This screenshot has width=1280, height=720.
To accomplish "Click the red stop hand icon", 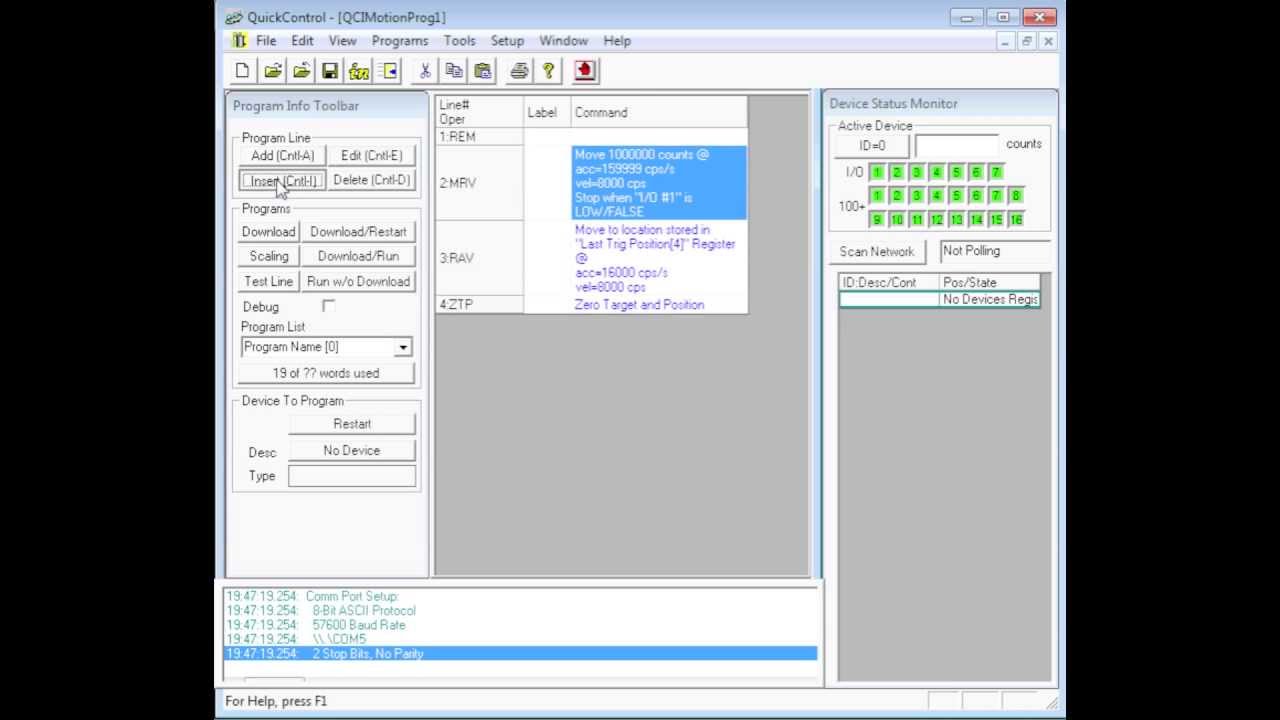I will click(x=585, y=70).
